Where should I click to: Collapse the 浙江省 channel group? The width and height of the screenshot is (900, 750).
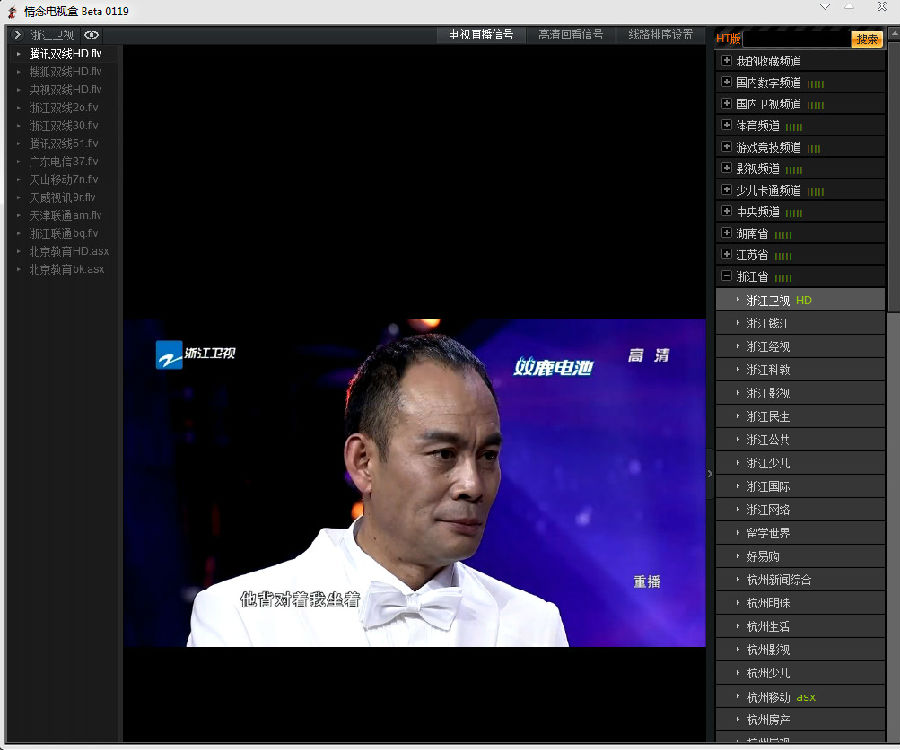pyautogui.click(x=726, y=276)
